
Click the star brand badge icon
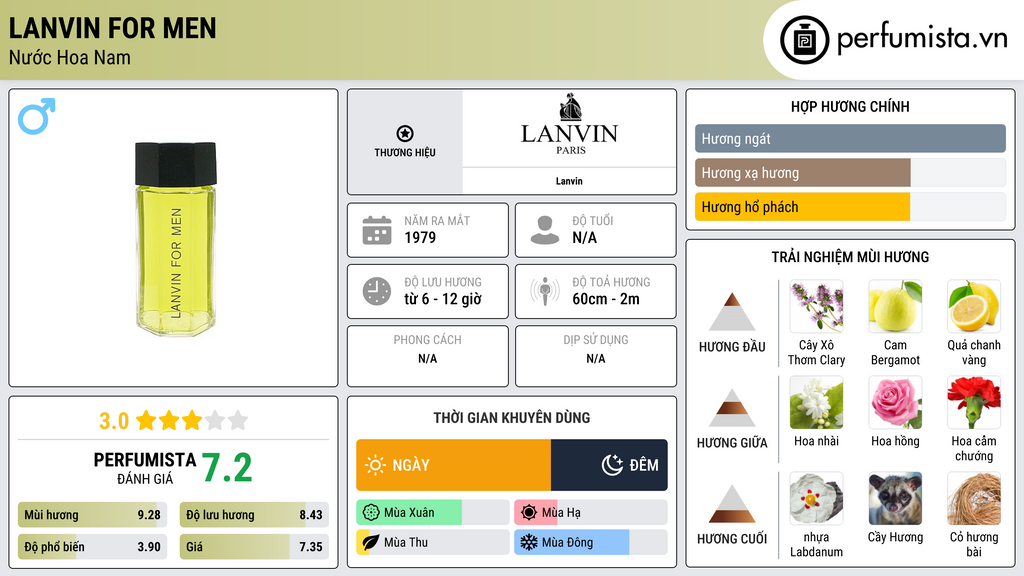point(404,134)
